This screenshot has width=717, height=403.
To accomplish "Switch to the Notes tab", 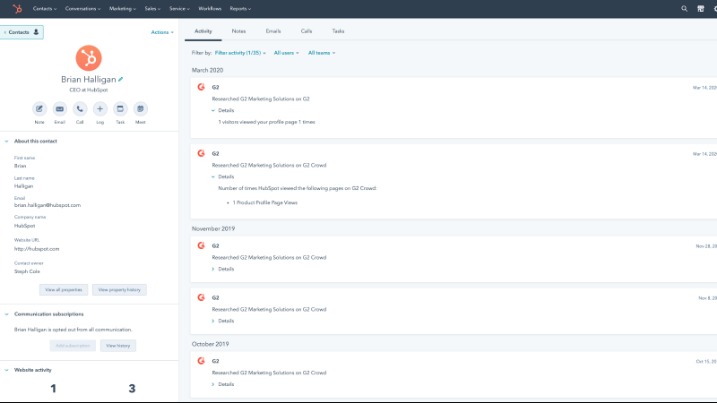I will (x=238, y=31).
